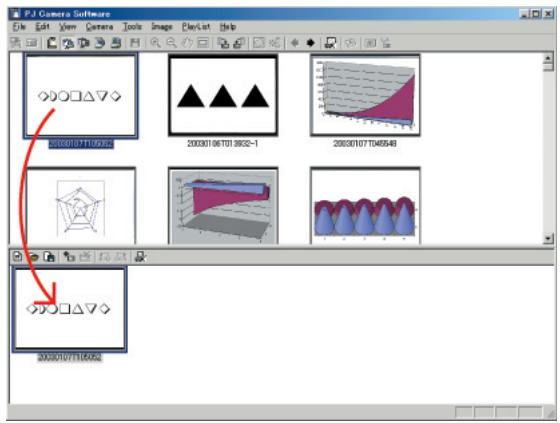Image resolution: width=560 pixels, height=423 pixels.
Task: Select the magenta curve chart thumbnail
Action: coord(365,95)
